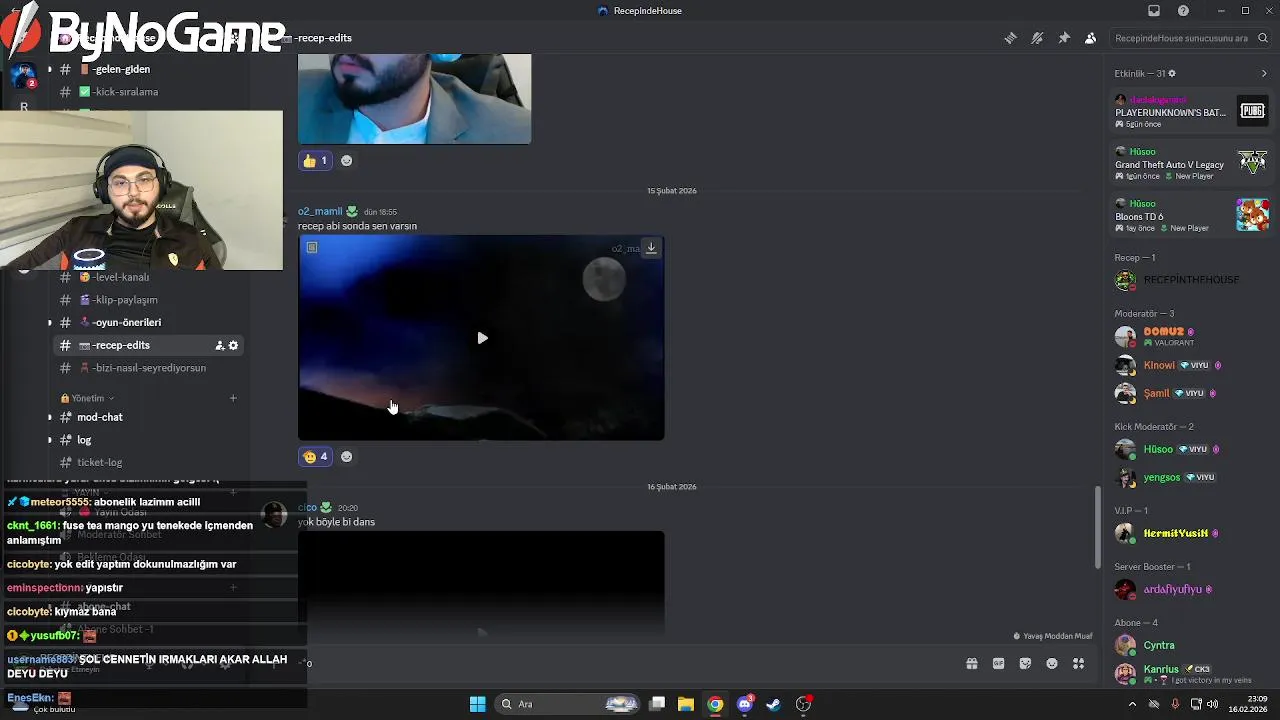Screen dimensions: 1280x720
Task: Open -recep-edits channel settings gear
Action: 233,345
